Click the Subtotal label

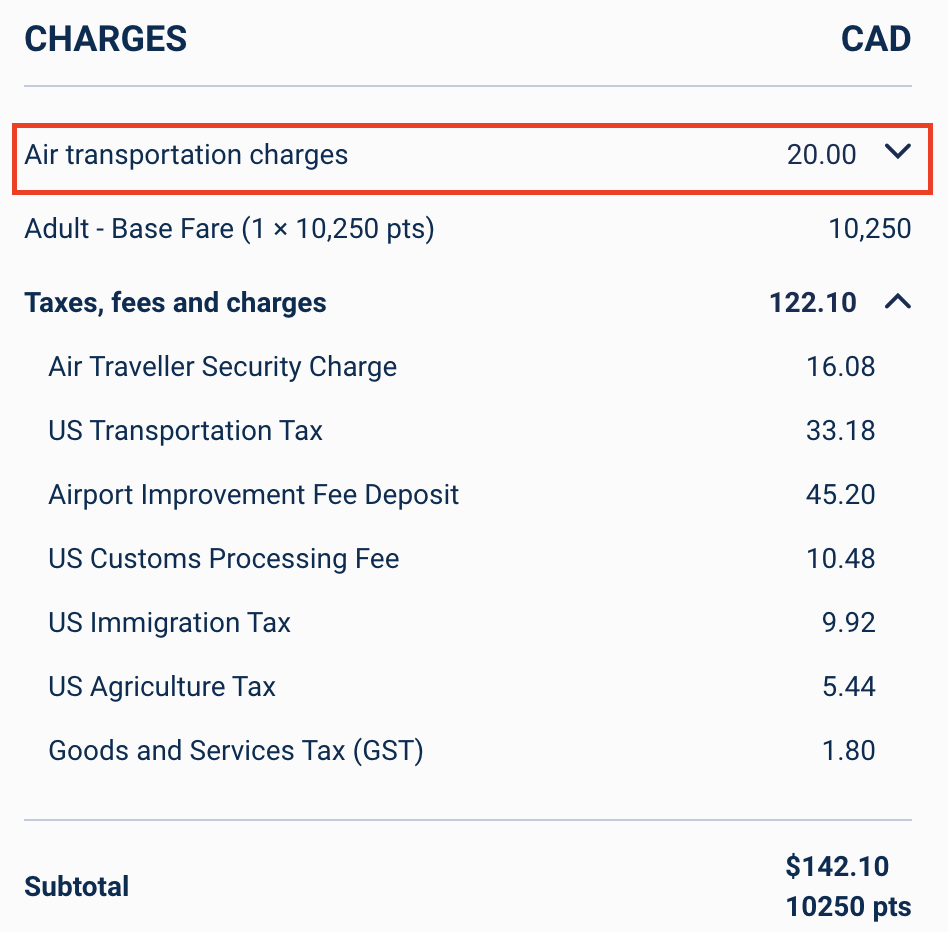77,887
